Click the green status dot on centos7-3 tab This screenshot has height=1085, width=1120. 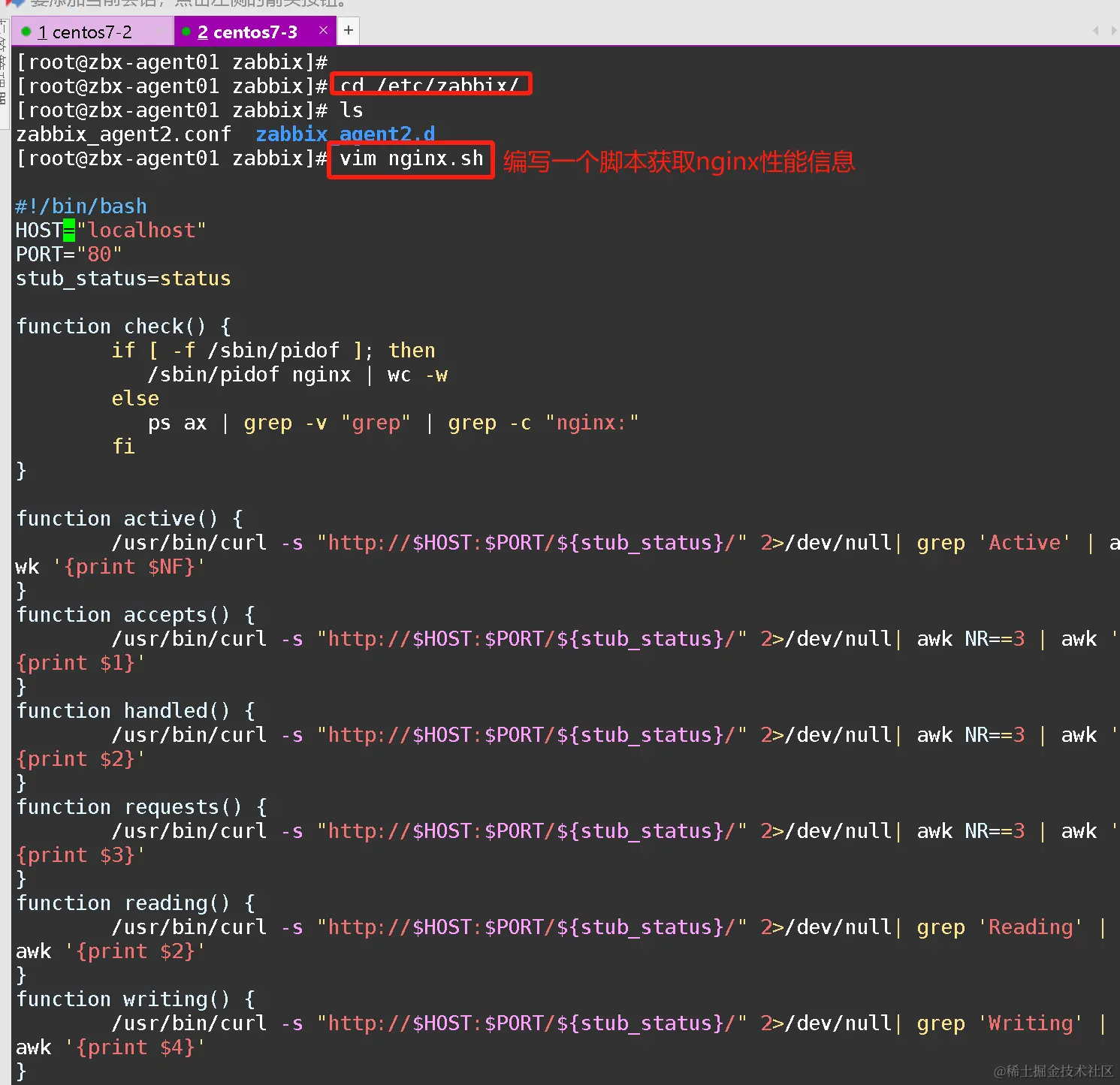pos(186,32)
